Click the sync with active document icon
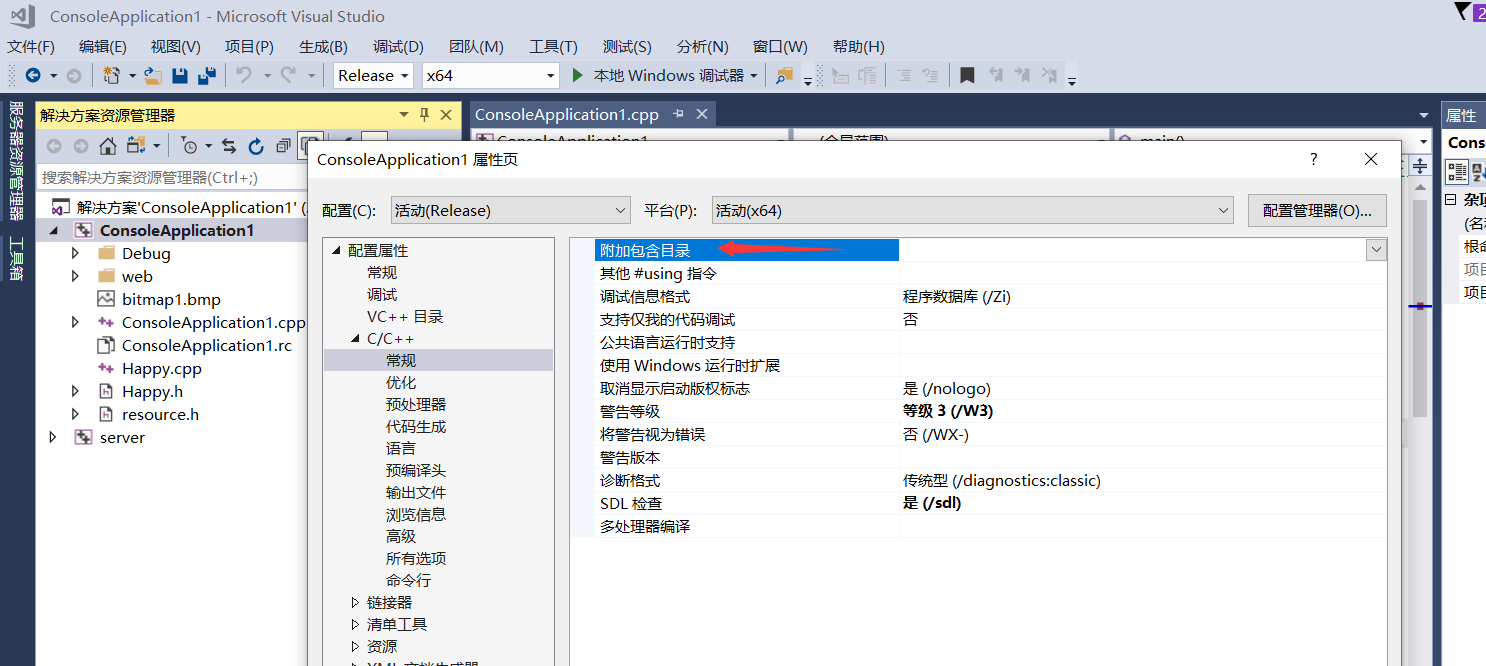Screen dimensions: 1486x666 [x=229, y=146]
